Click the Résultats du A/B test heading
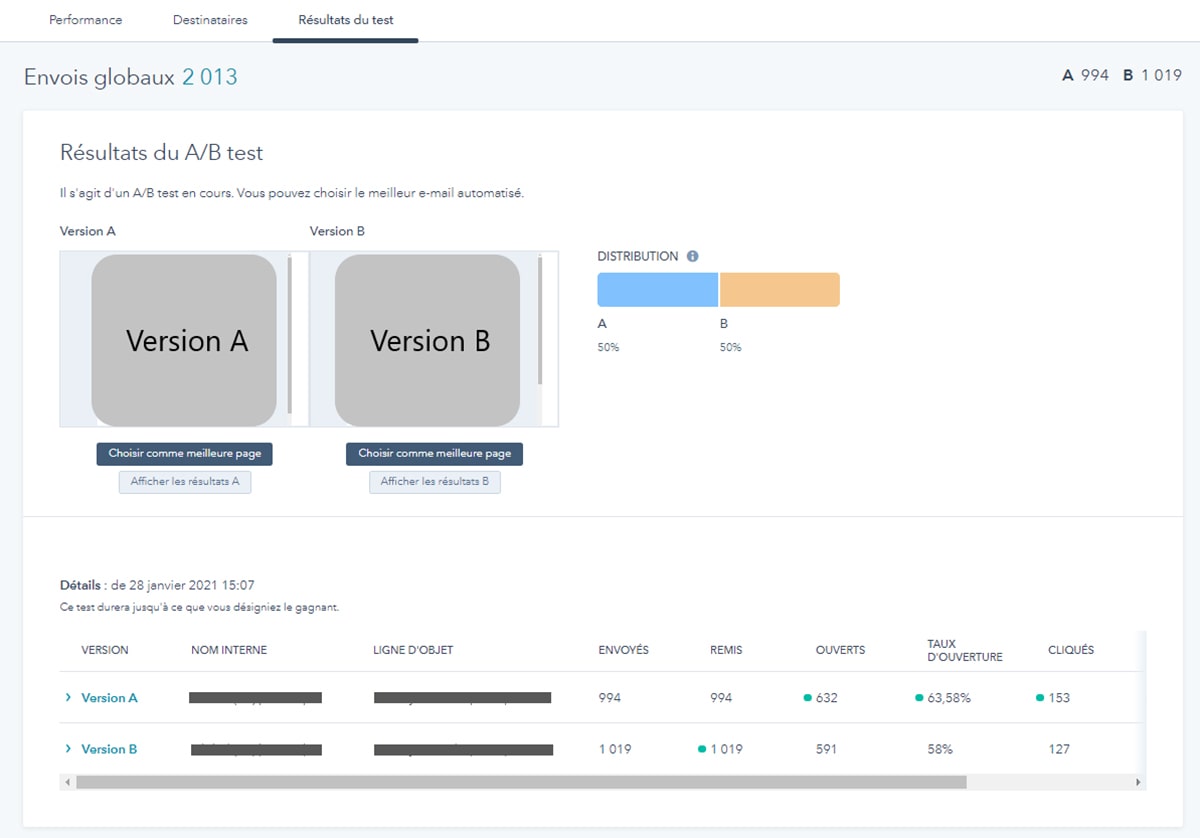This screenshot has height=838, width=1200. [x=162, y=153]
